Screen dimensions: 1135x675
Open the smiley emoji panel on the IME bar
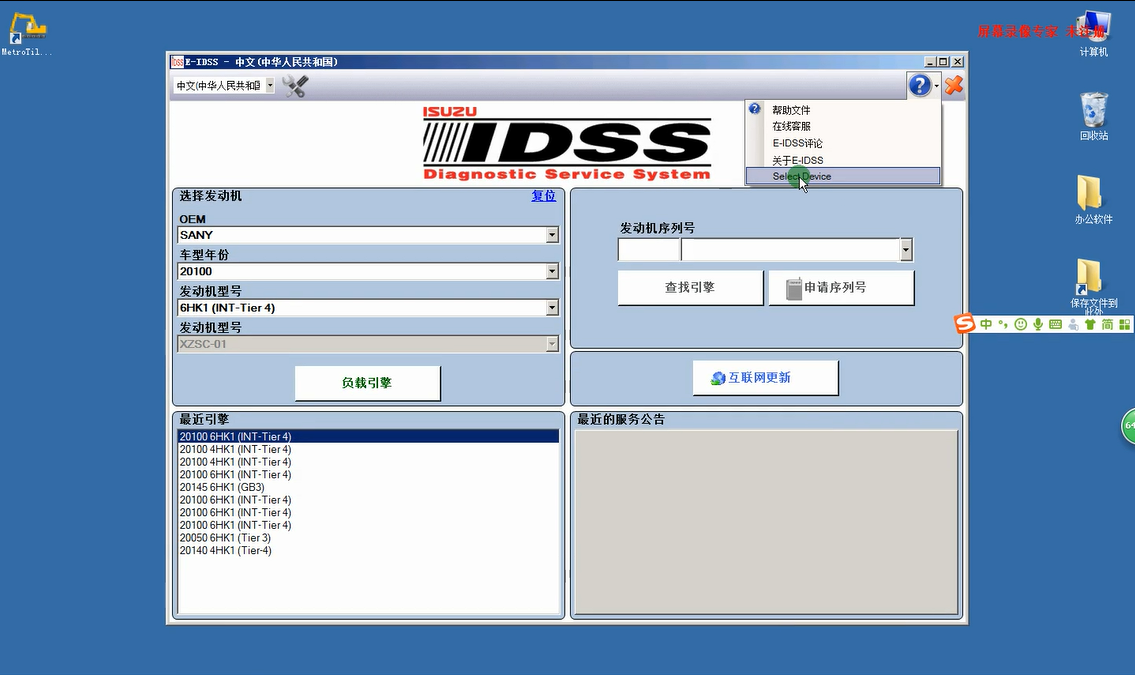point(1021,324)
